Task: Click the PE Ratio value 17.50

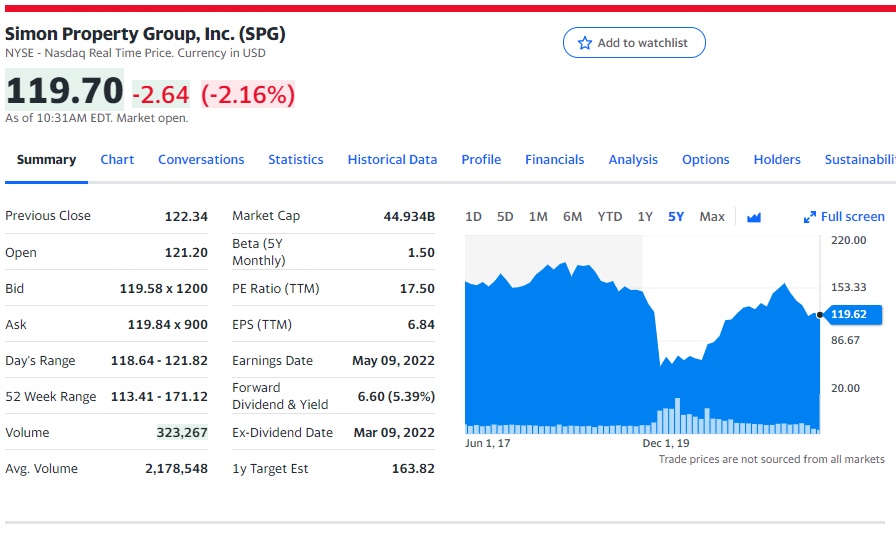Action: 417,289
